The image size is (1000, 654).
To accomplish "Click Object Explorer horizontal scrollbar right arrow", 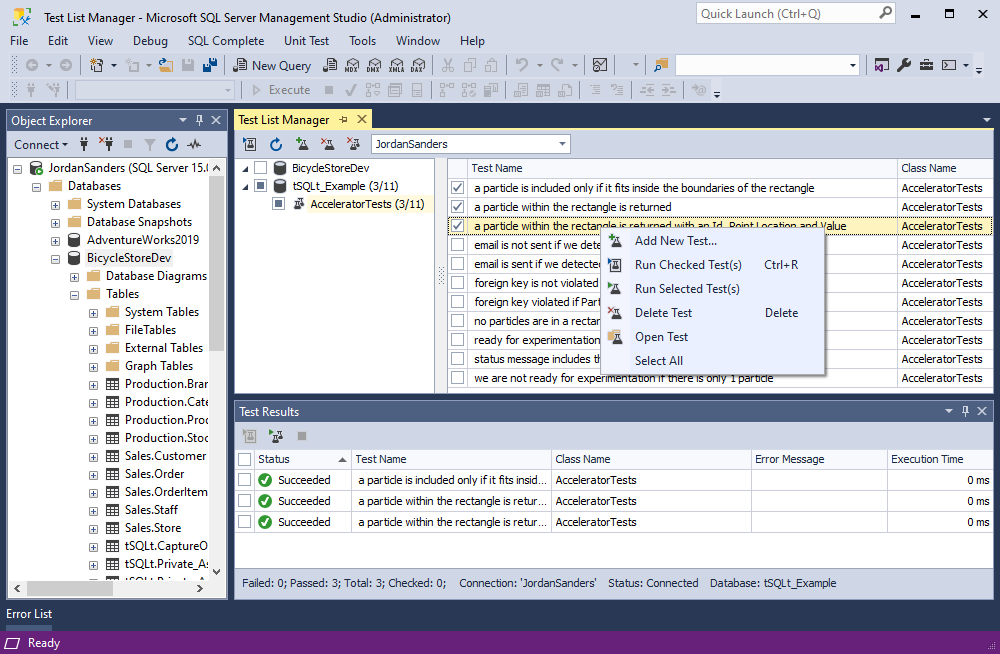I will click(x=200, y=588).
